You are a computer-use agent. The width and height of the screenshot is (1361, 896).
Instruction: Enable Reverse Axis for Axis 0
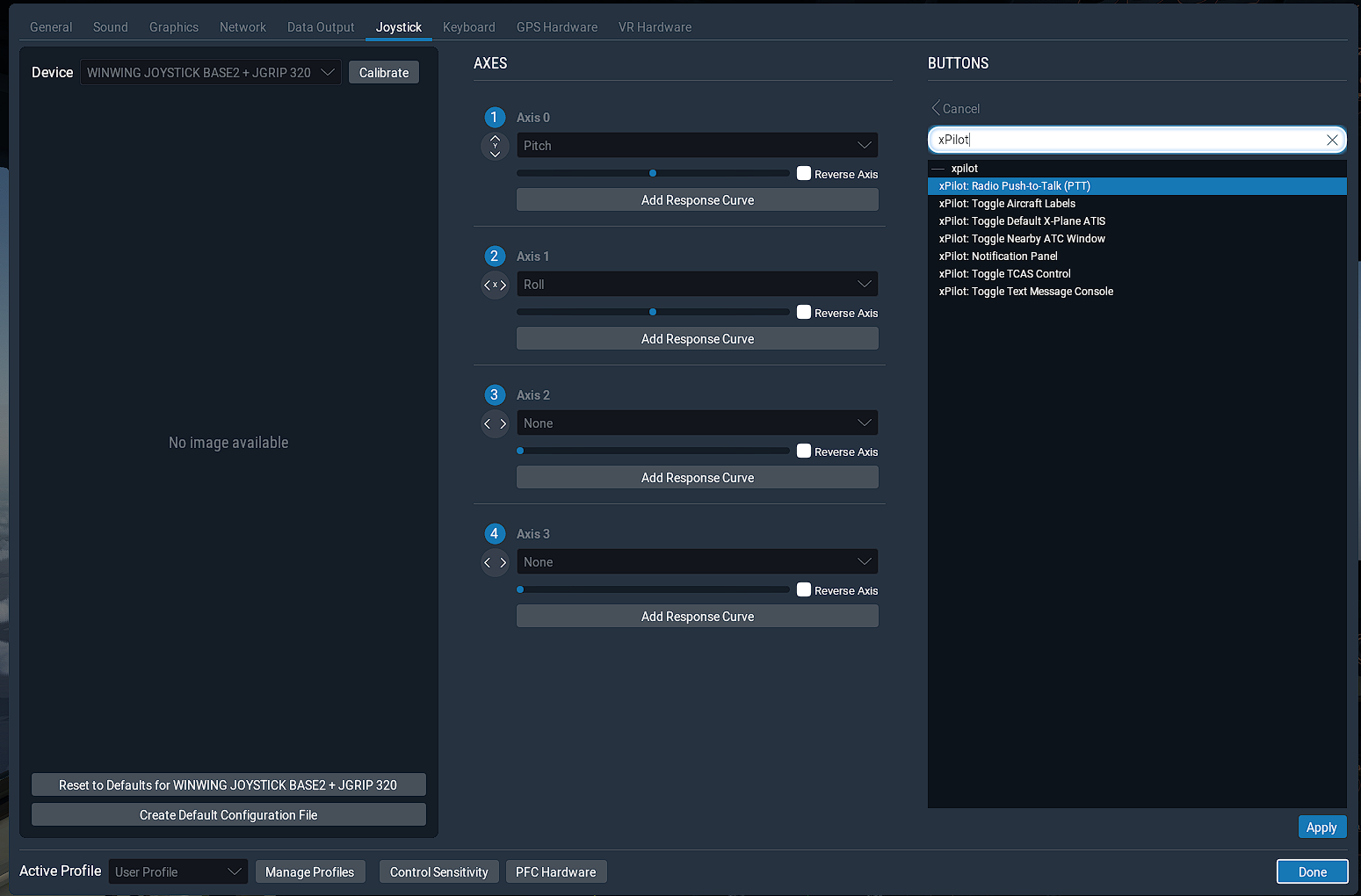pos(803,173)
